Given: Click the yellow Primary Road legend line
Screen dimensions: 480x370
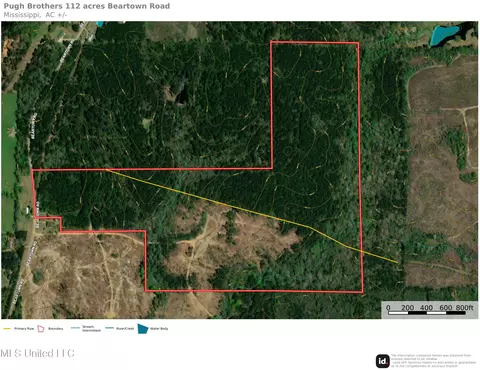Looking at the screenshot, I should [7, 329].
